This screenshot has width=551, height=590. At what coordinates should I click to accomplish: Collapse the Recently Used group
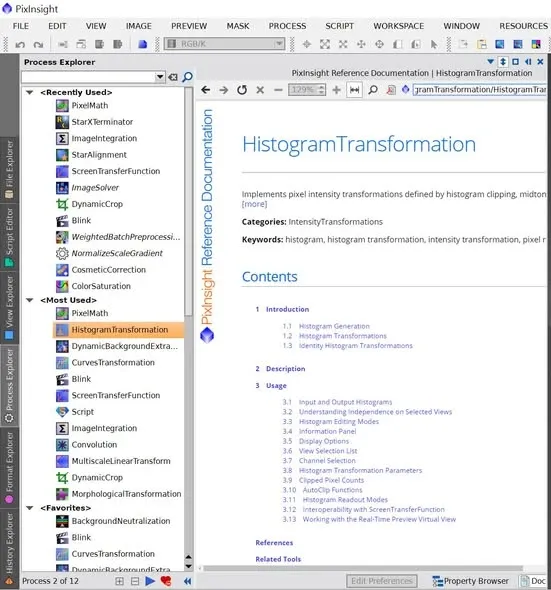pyautogui.click(x=30, y=93)
